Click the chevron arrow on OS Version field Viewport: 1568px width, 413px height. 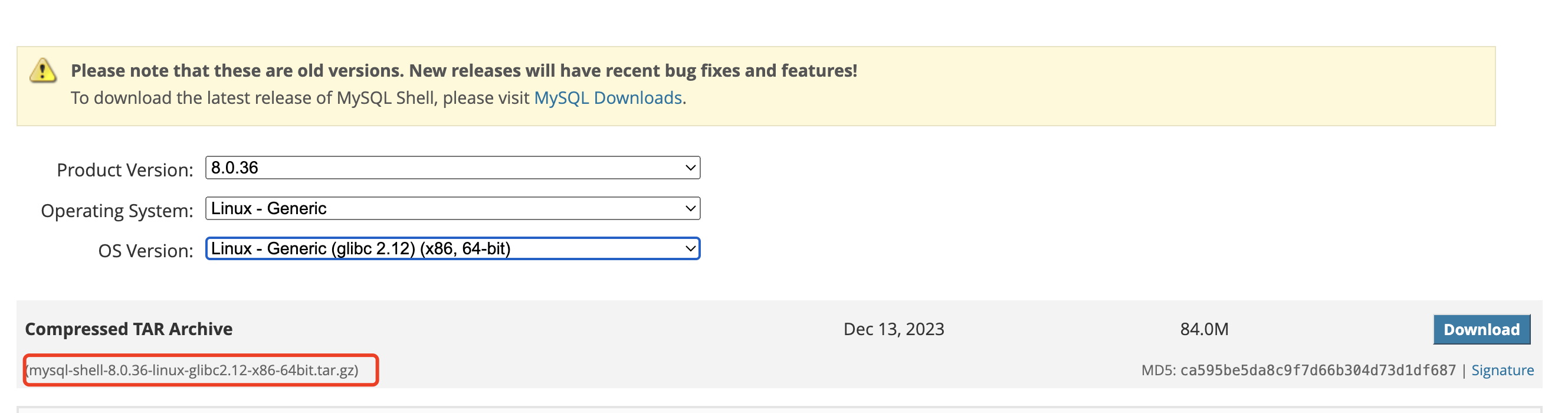pyautogui.click(x=690, y=248)
